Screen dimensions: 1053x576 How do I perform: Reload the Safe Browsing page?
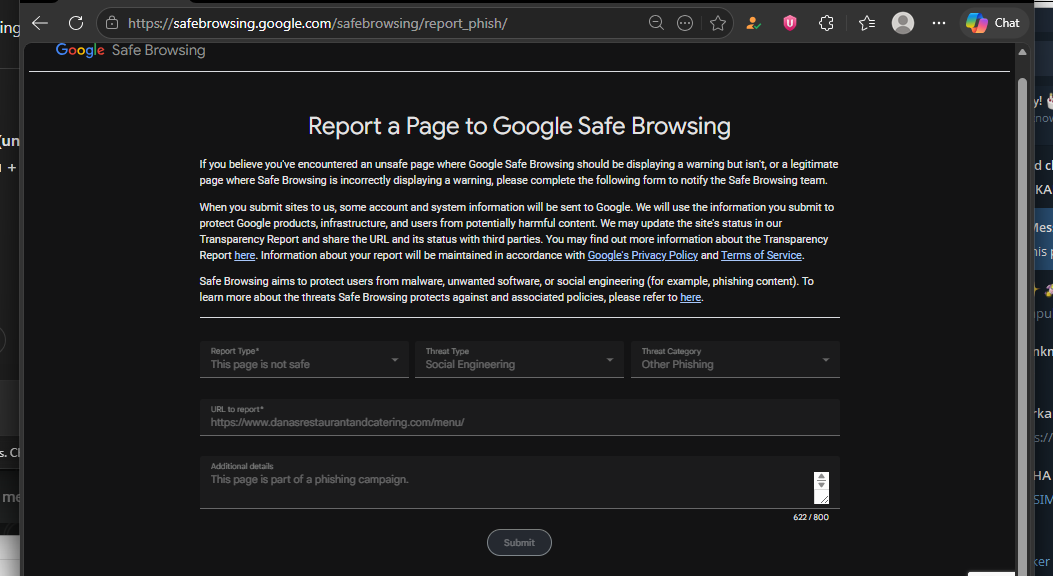click(x=76, y=23)
